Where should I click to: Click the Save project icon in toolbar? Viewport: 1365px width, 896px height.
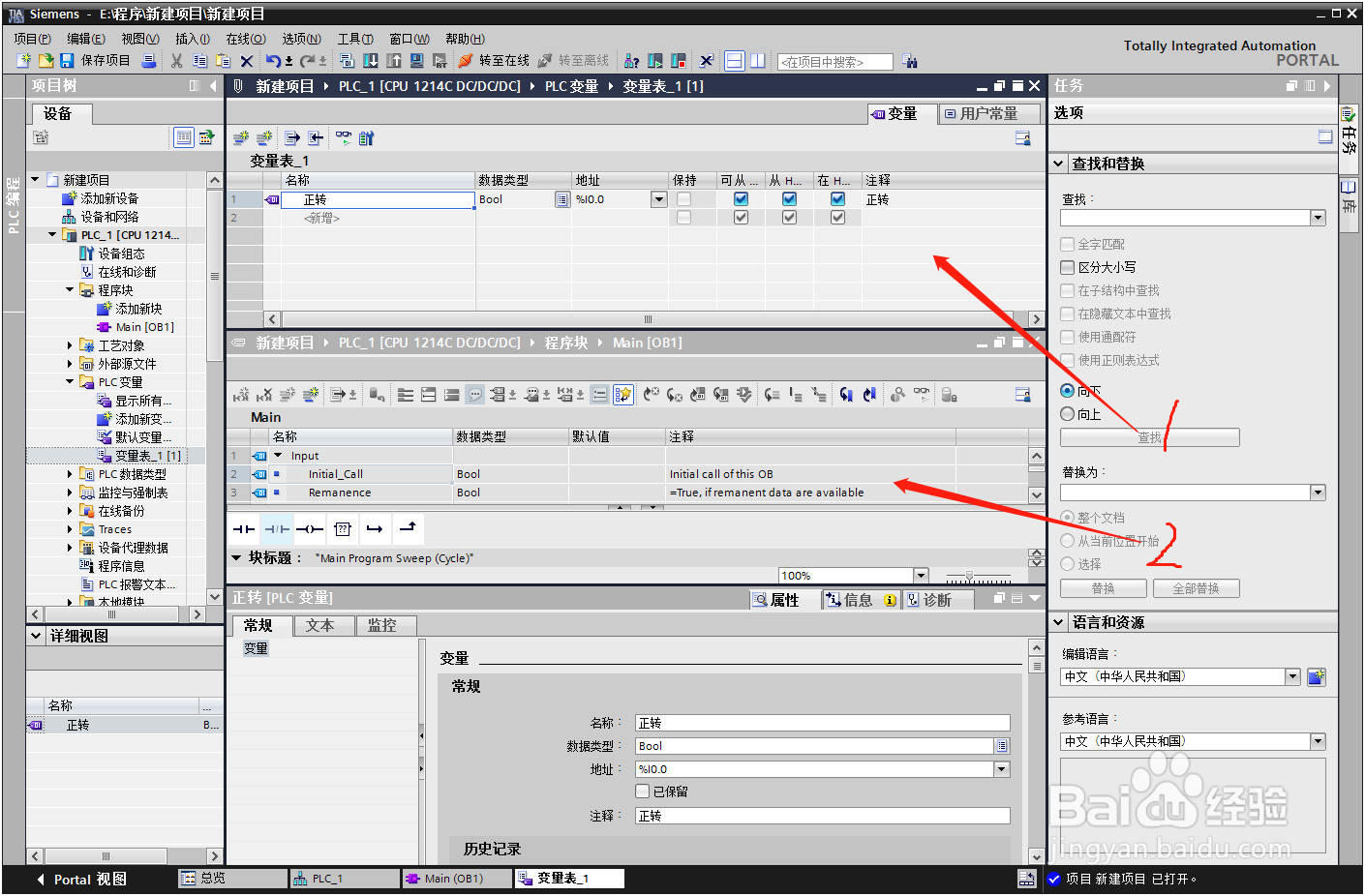pos(67,60)
